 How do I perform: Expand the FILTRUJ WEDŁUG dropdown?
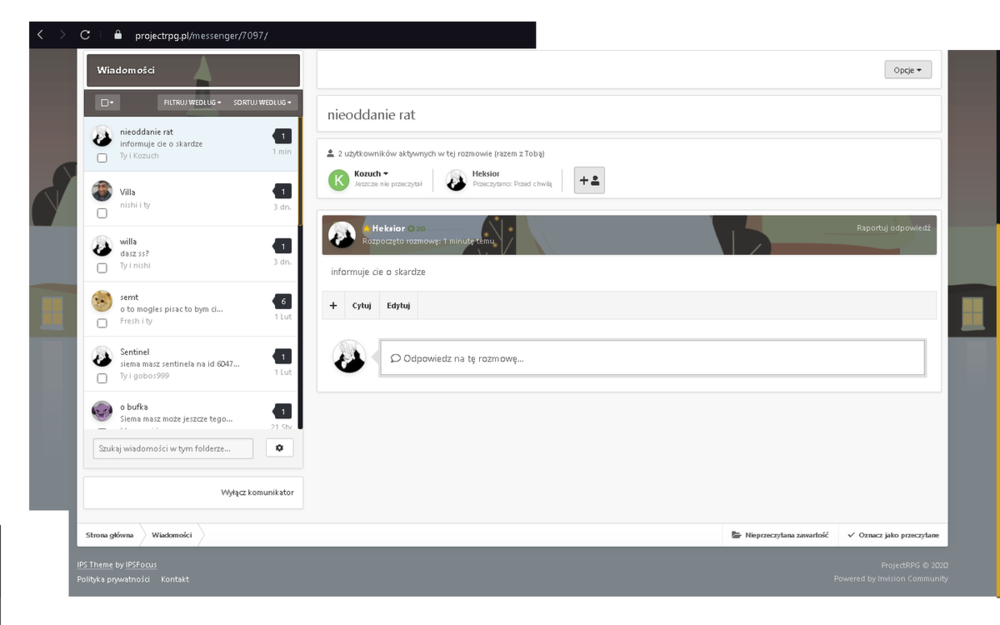coord(192,102)
